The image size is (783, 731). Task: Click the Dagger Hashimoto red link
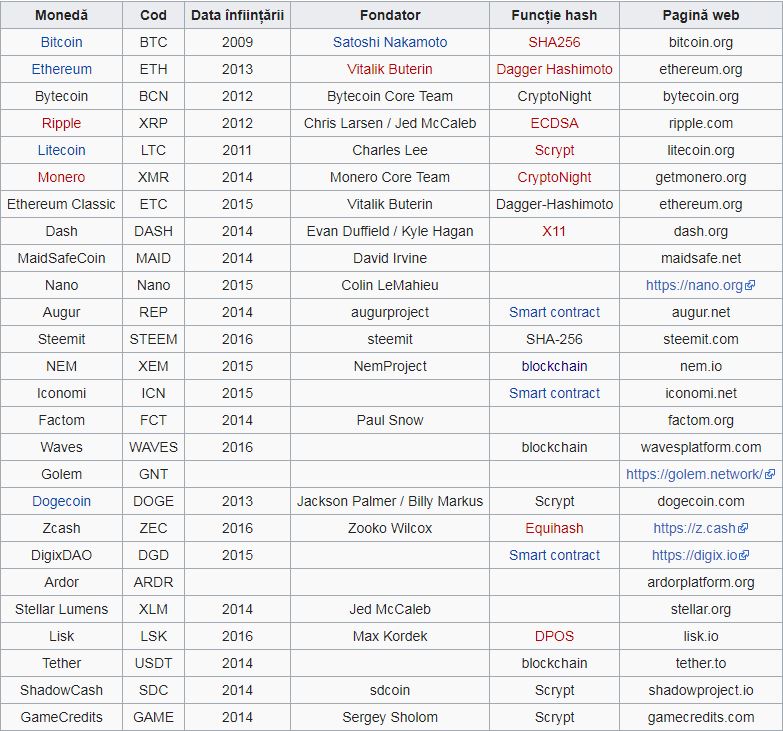554,70
